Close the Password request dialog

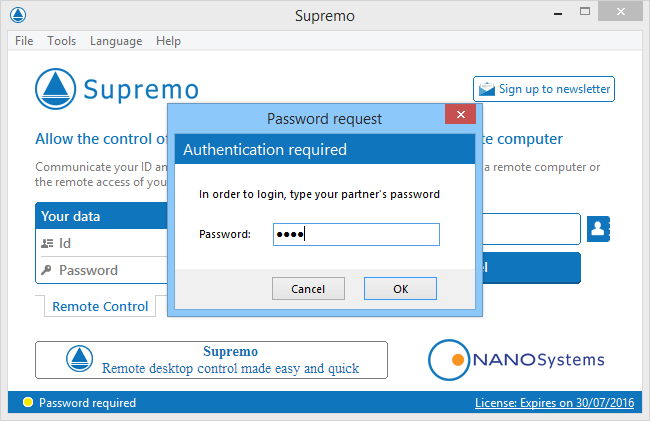pyautogui.click(x=460, y=116)
